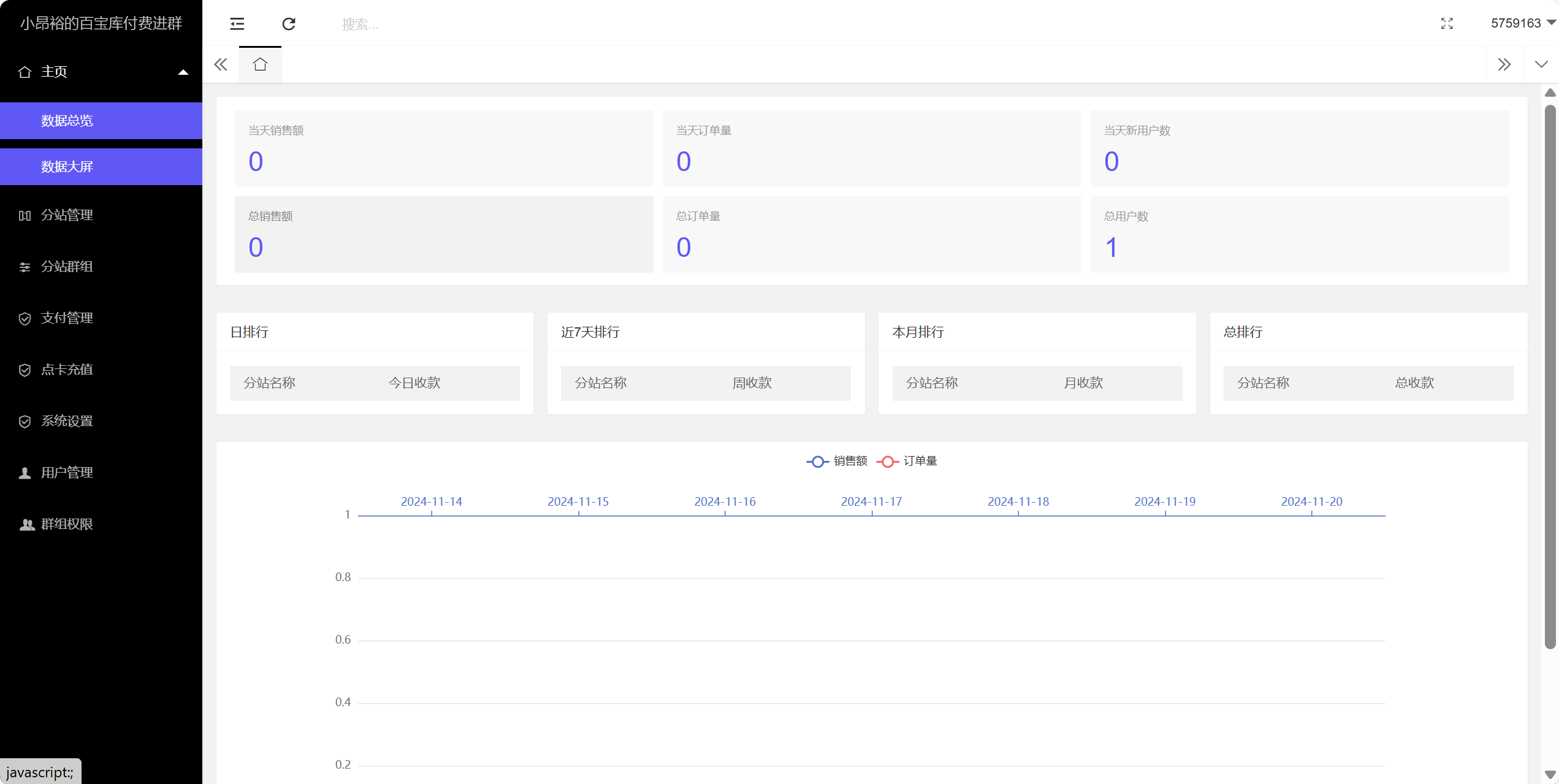Select the home tab icon

click(x=260, y=64)
